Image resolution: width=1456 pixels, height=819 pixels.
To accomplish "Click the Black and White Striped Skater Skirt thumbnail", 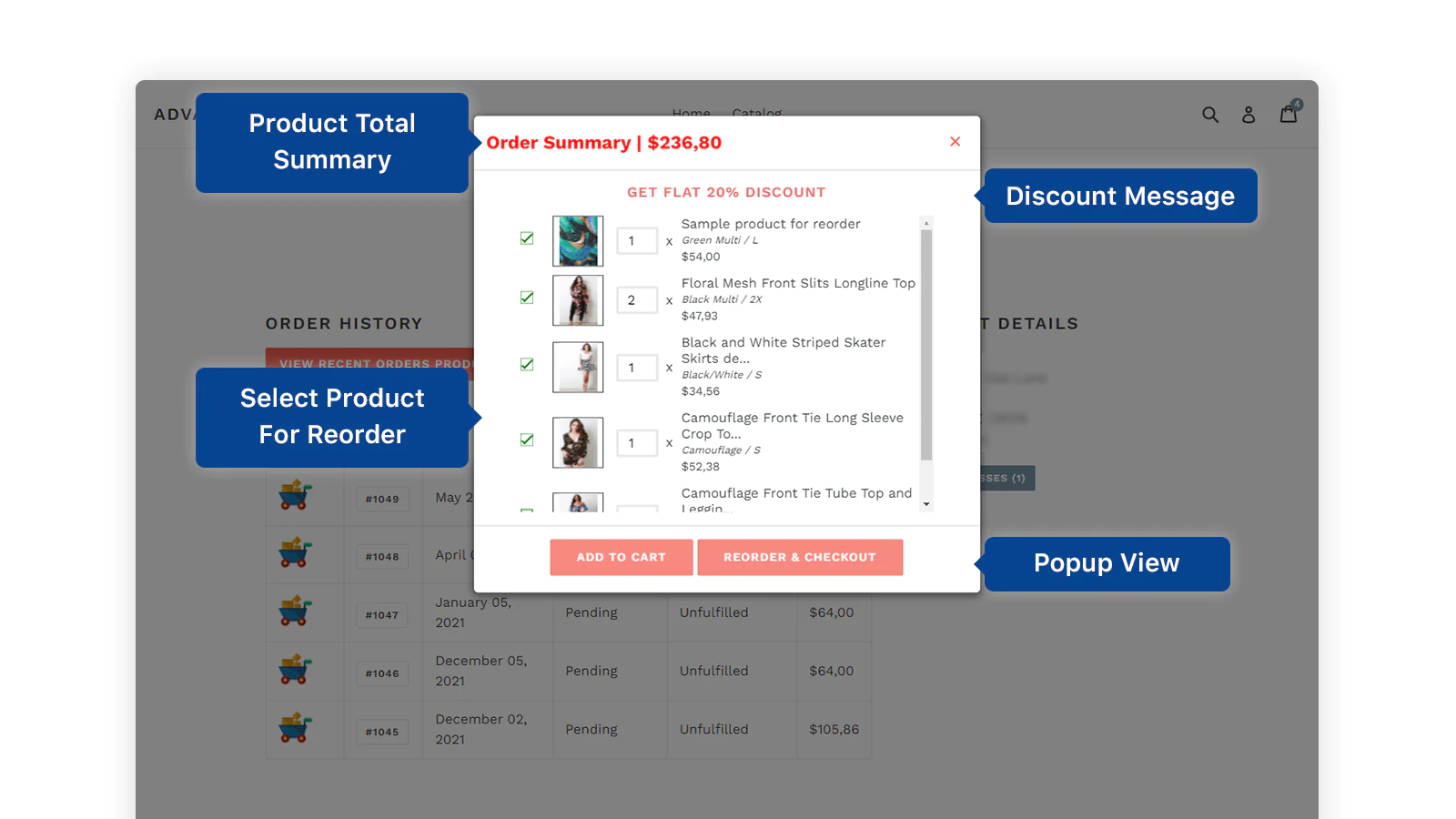I will click(578, 367).
